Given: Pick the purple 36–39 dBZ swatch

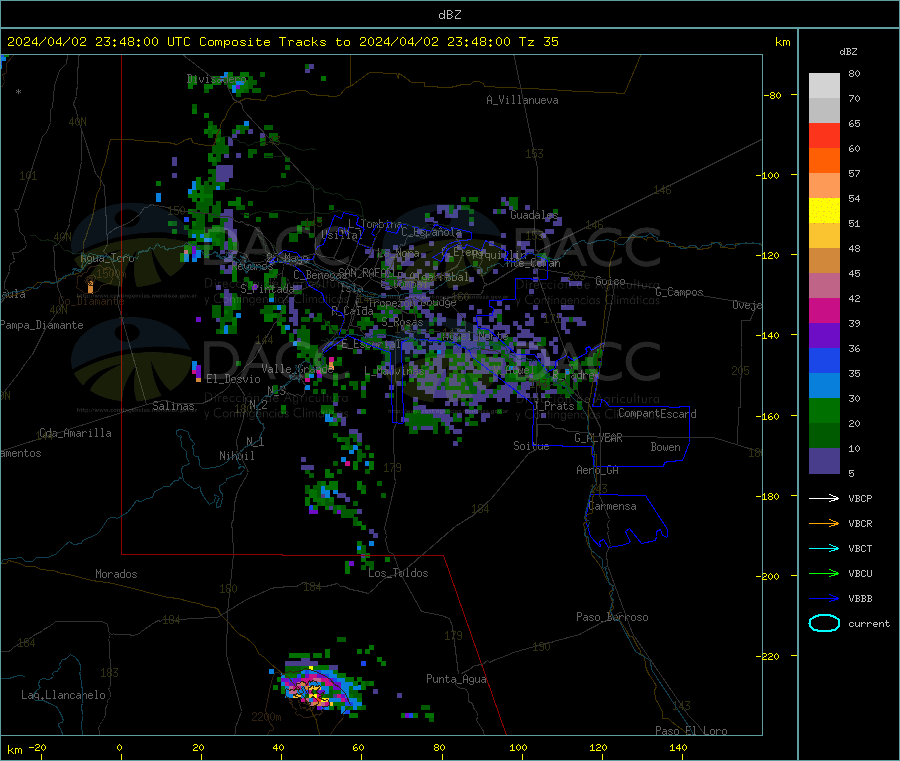Looking at the screenshot, I should (824, 336).
